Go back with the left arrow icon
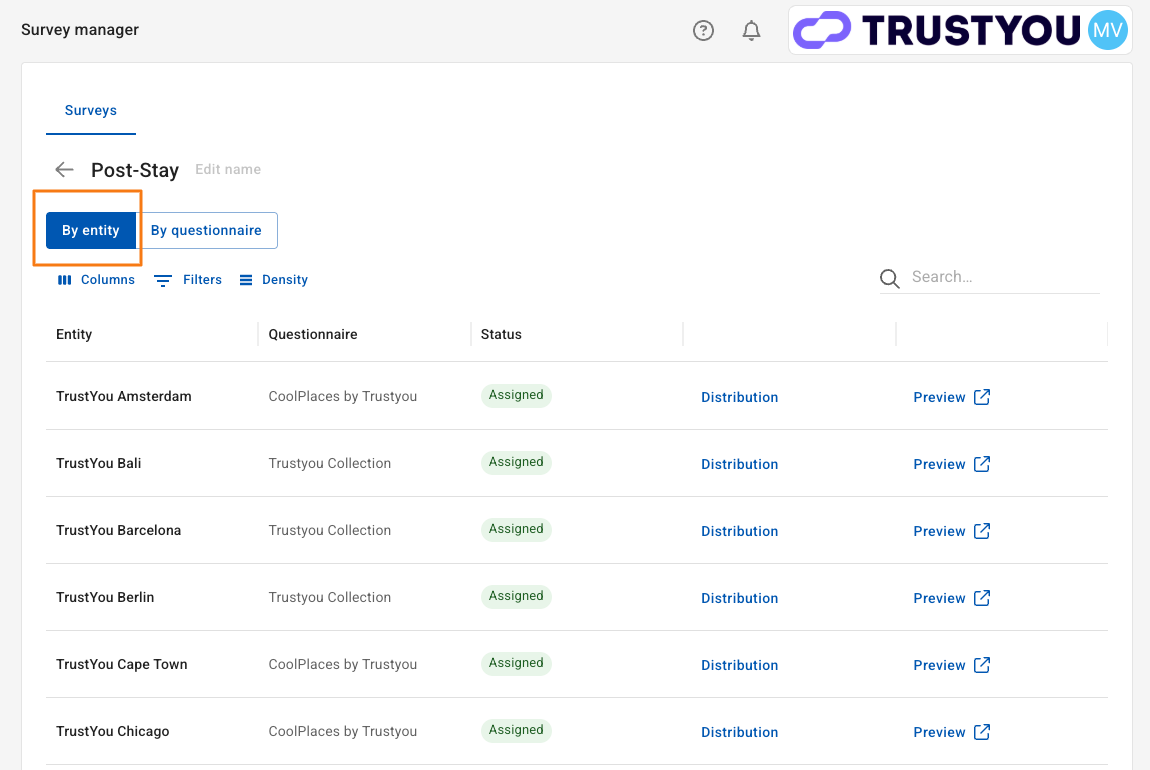Screen dimensions: 1150x770 [x=65, y=170]
